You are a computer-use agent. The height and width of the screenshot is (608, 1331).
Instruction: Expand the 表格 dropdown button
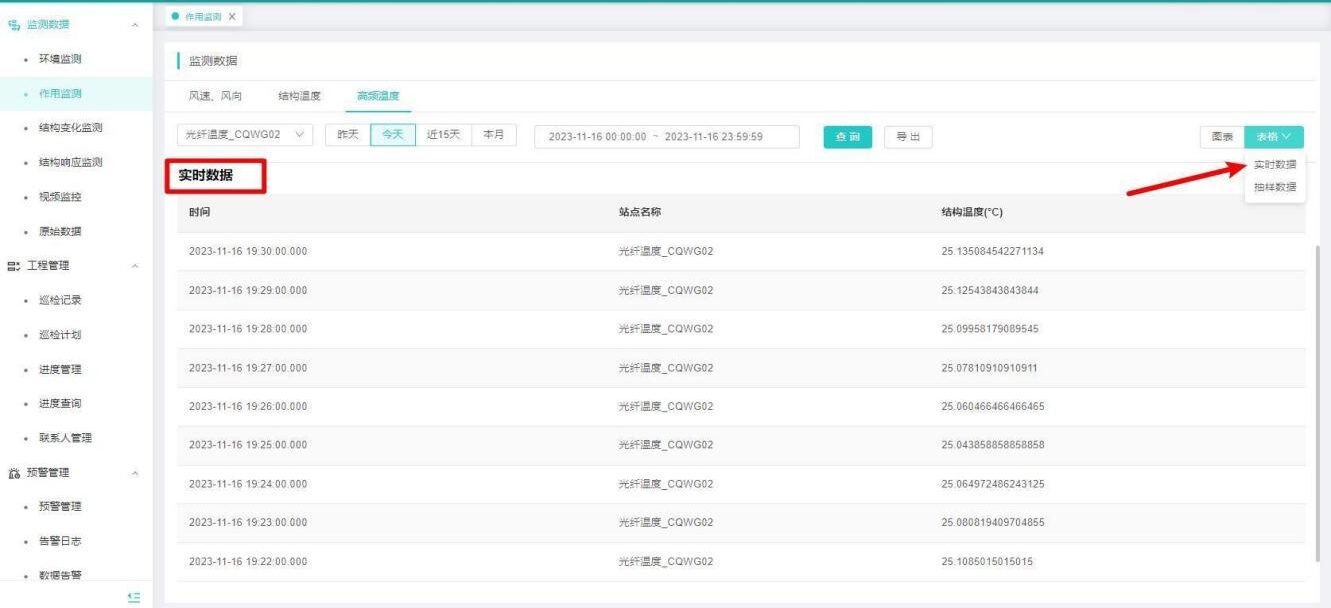(1274, 137)
